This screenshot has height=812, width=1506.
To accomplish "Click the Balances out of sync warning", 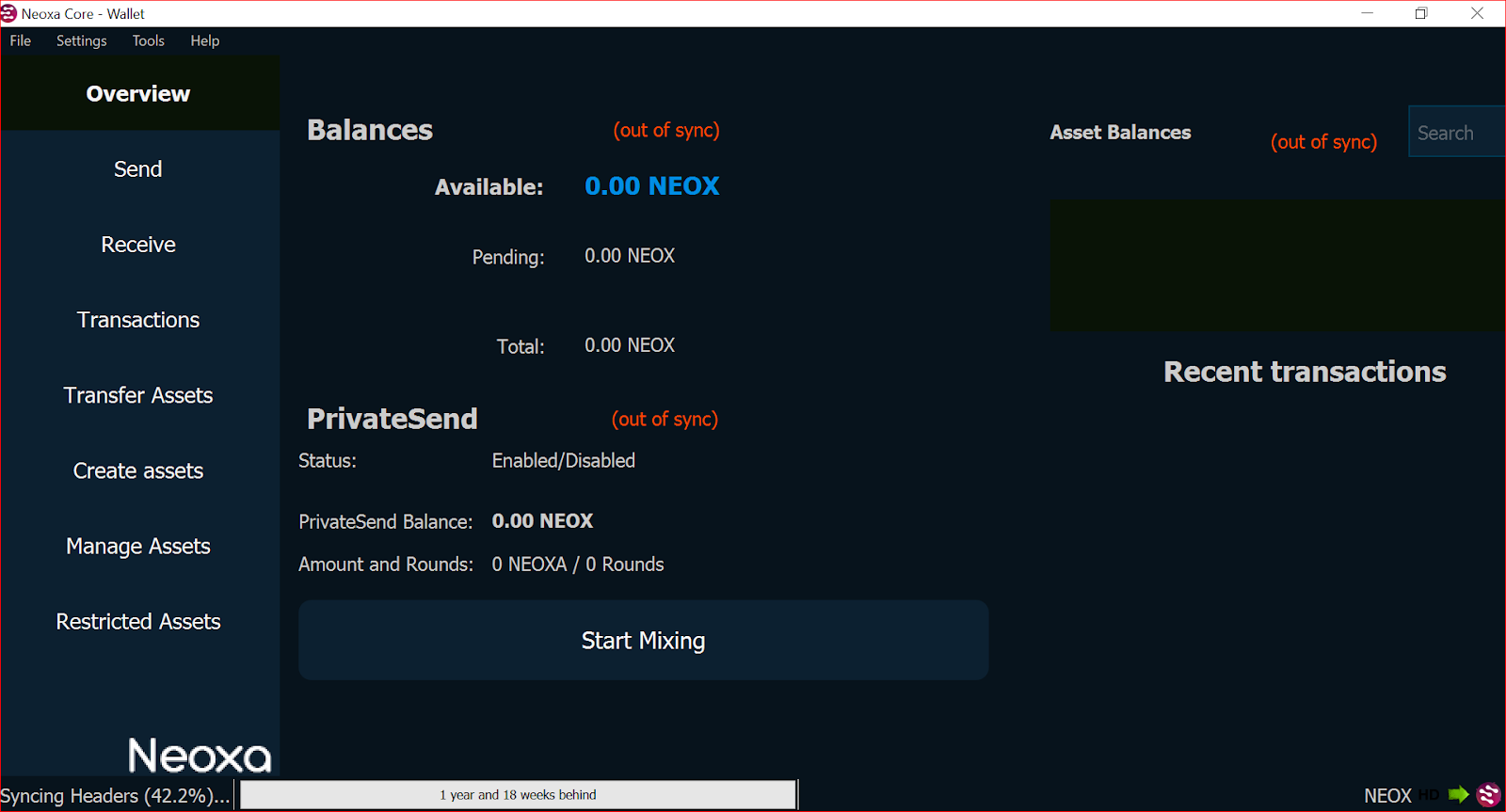I will 666,130.
